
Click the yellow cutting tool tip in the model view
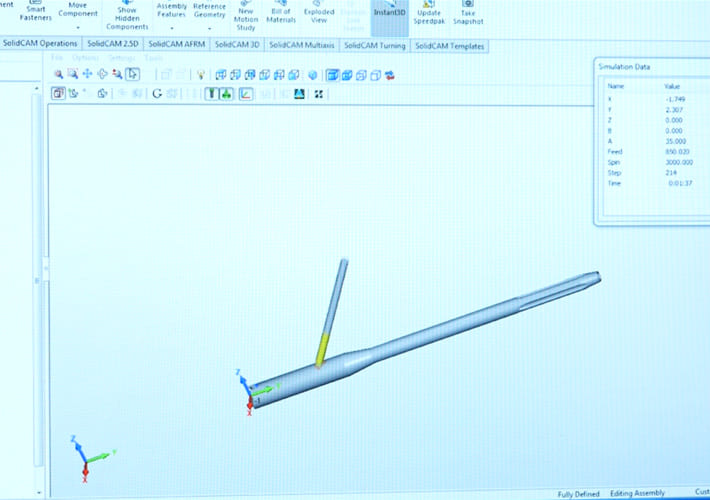(x=321, y=350)
